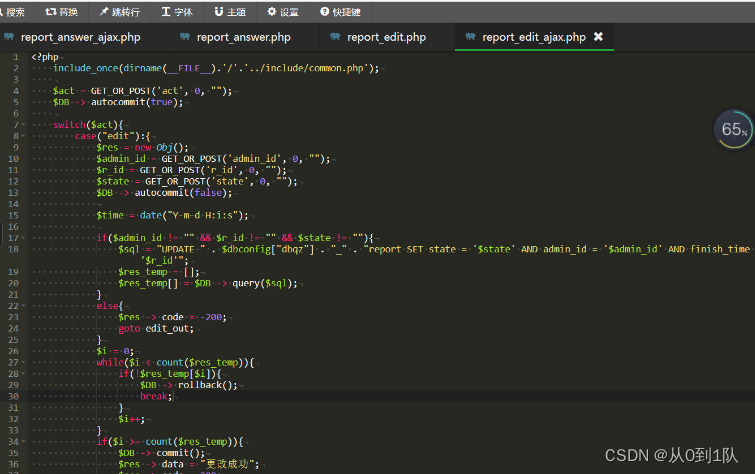Click "rollback();" on line 29

point(208,385)
